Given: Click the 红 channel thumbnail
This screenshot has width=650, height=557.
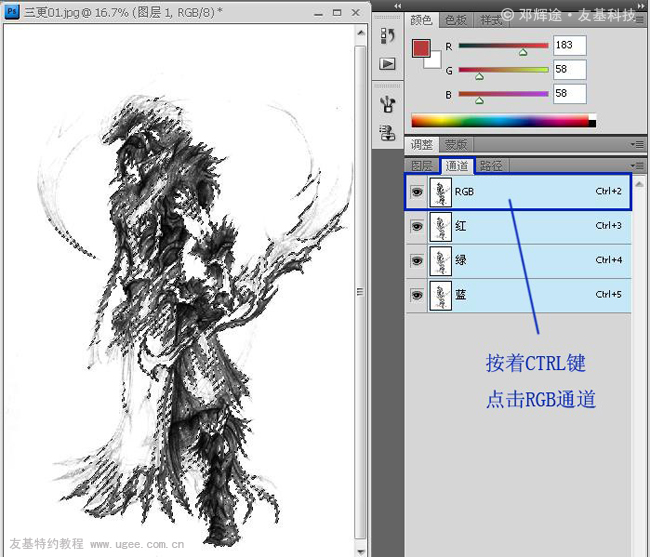Looking at the screenshot, I should 440,226.
